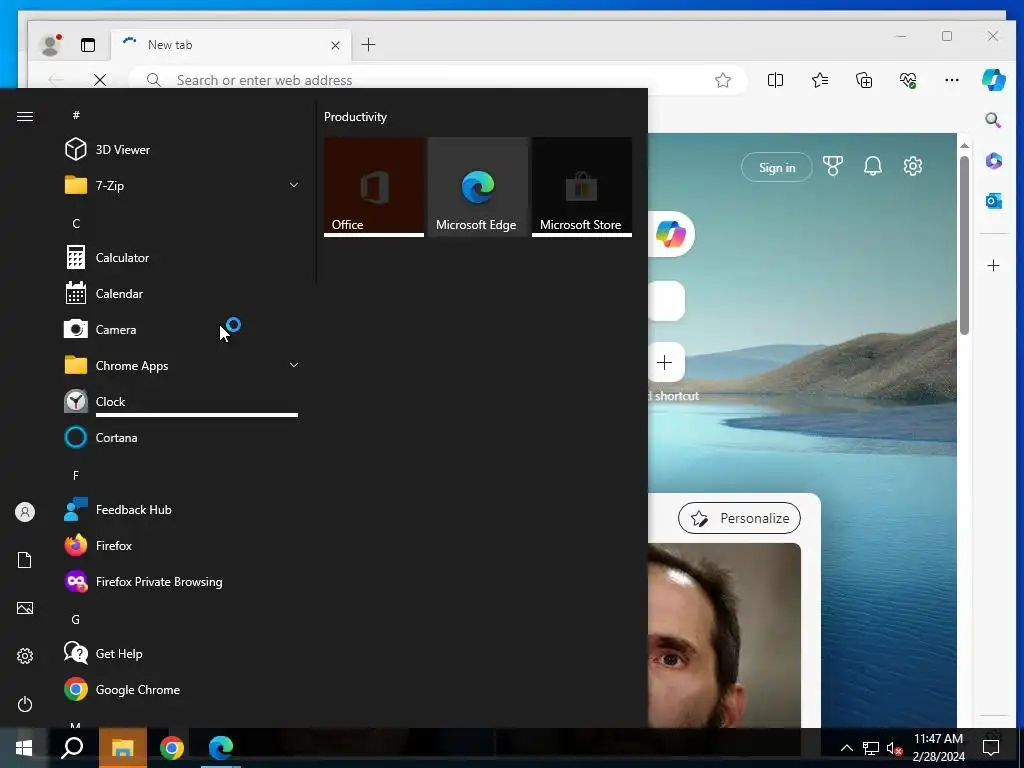Expand the 7-Zip folder chevron
The width and height of the screenshot is (1024, 768).
pyautogui.click(x=294, y=185)
